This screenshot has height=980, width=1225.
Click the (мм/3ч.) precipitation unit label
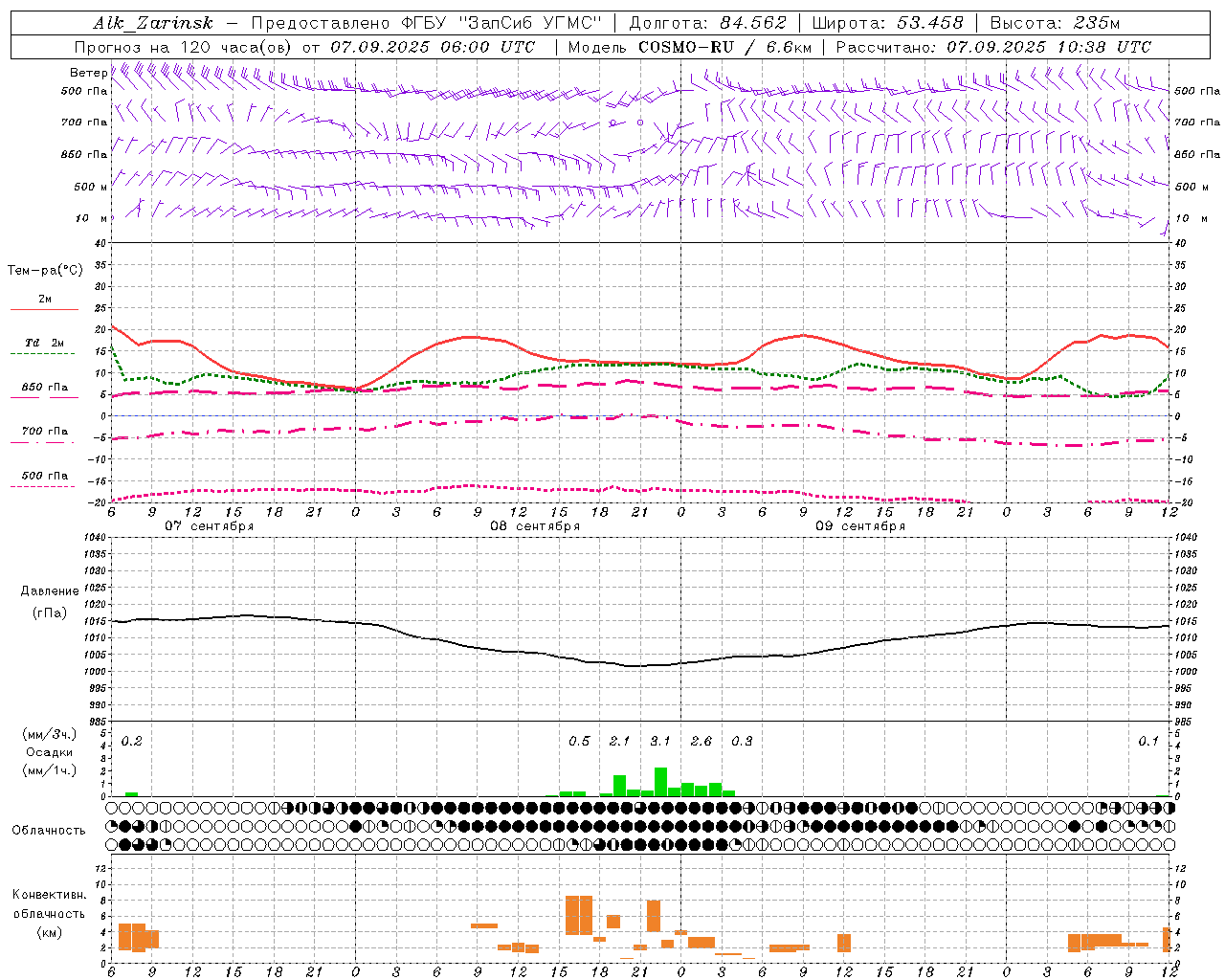pyautogui.click(x=49, y=734)
